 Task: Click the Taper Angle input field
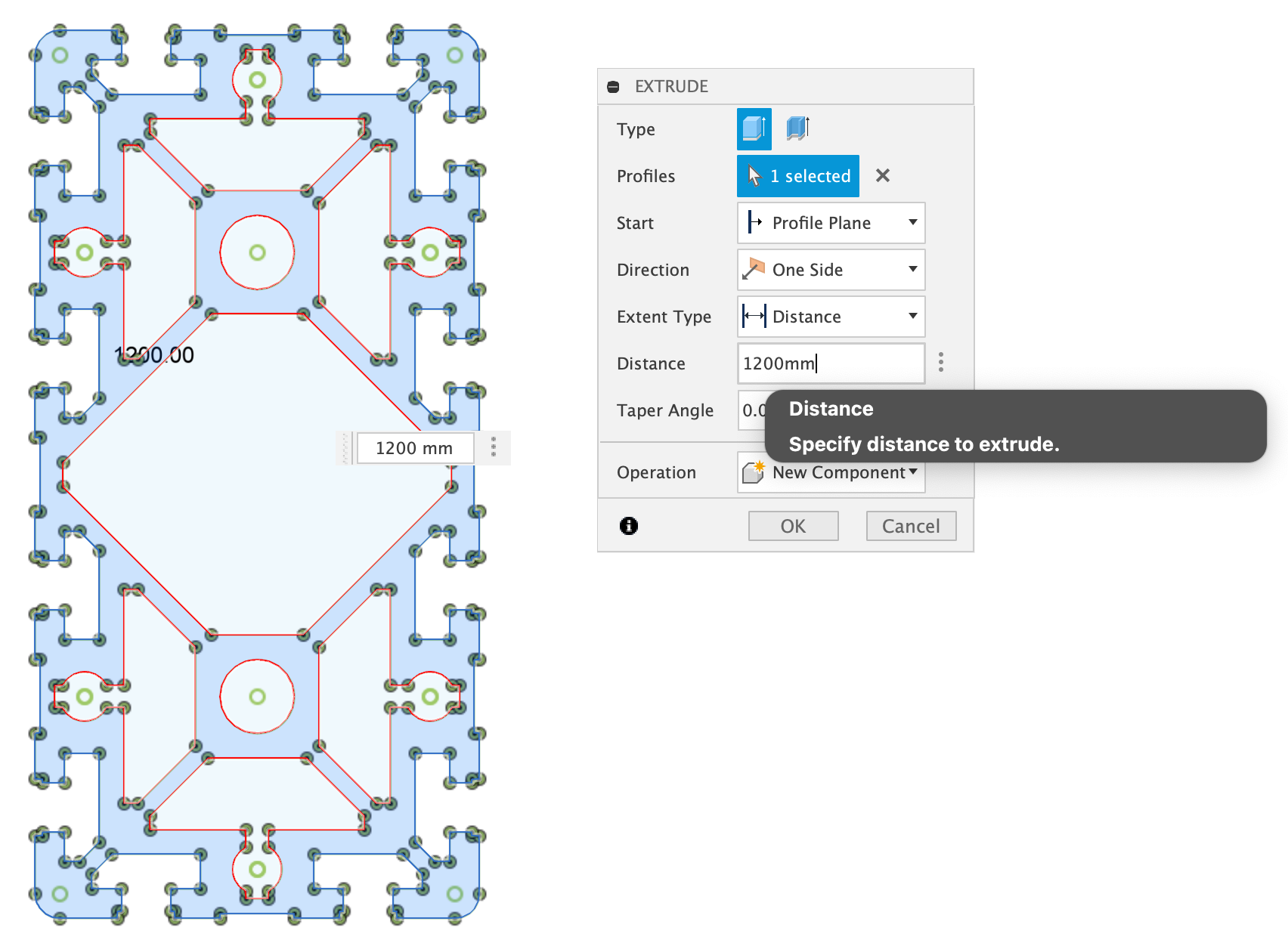pyautogui.click(x=751, y=410)
